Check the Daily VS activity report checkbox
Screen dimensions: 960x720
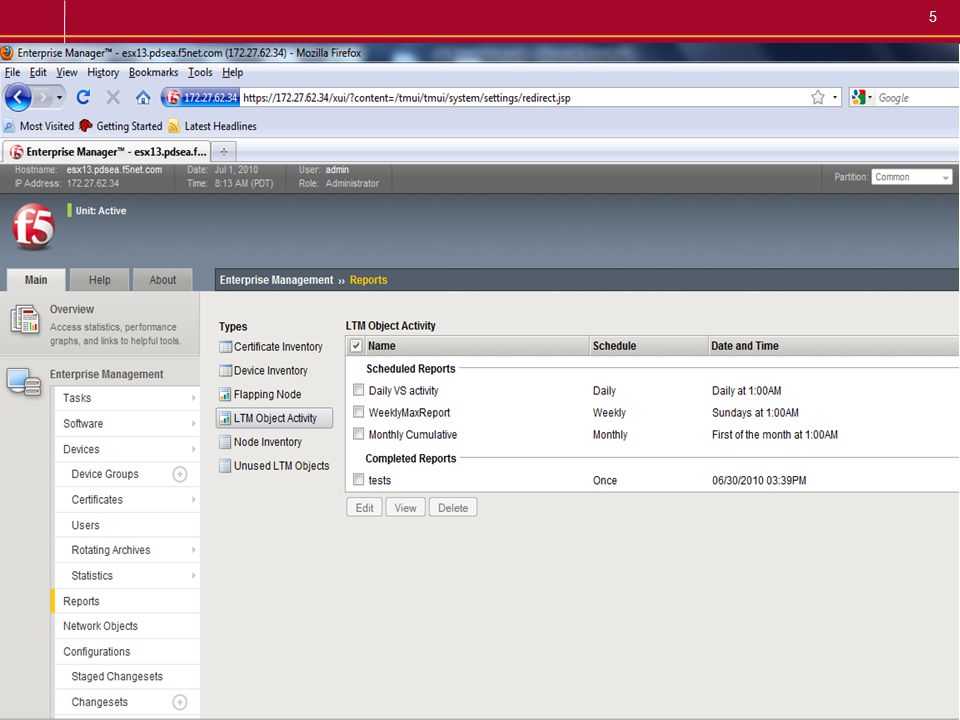pyautogui.click(x=358, y=389)
